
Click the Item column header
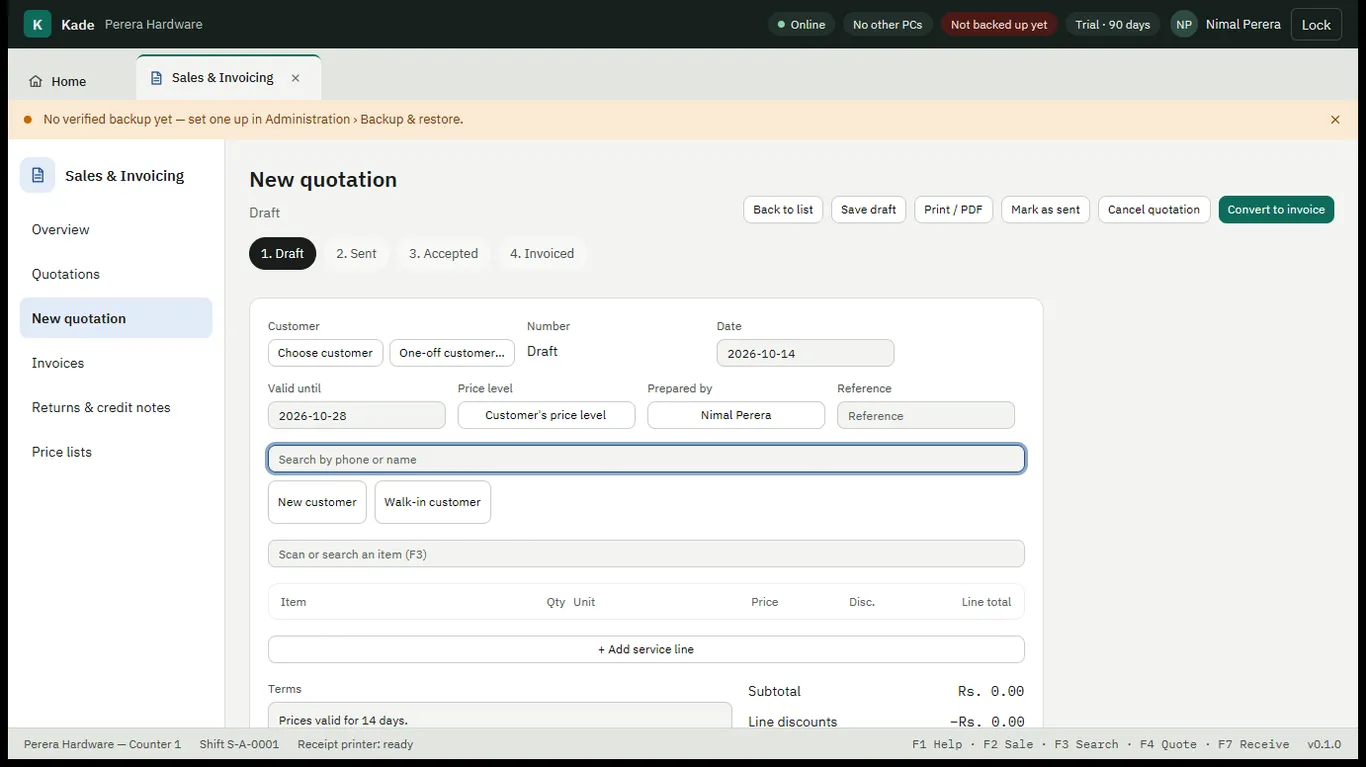pyautogui.click(x=293, y=602)
